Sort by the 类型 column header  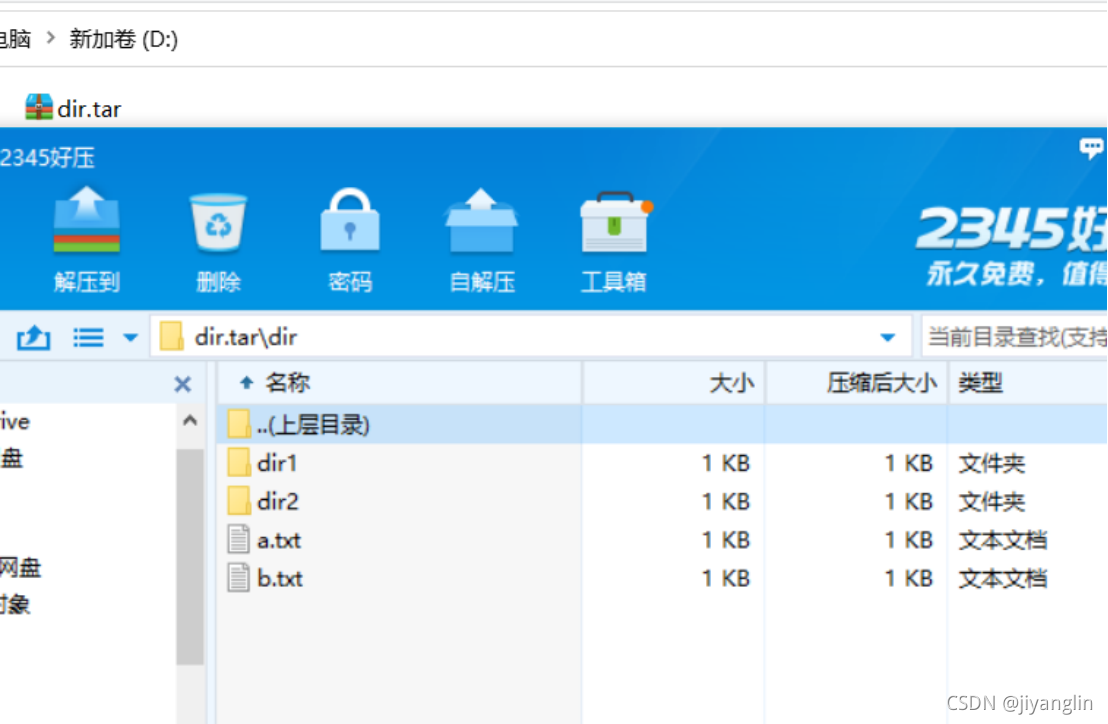1028,383
